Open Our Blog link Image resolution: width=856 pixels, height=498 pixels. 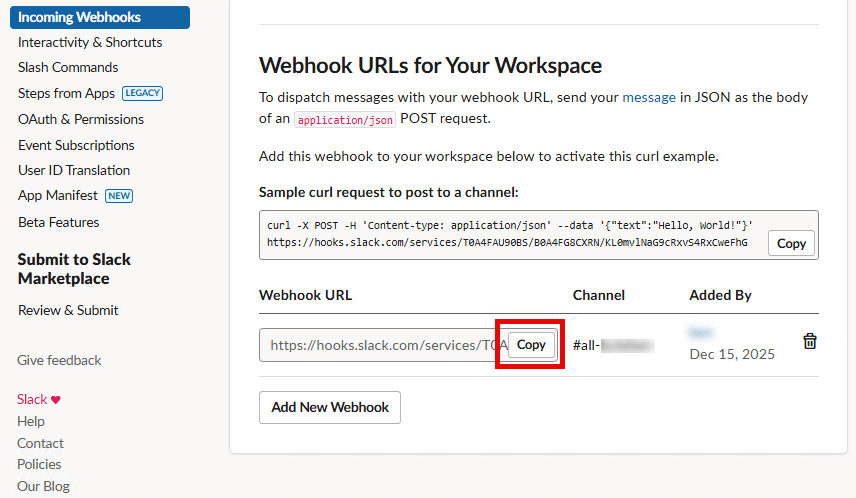coord(43,486)
